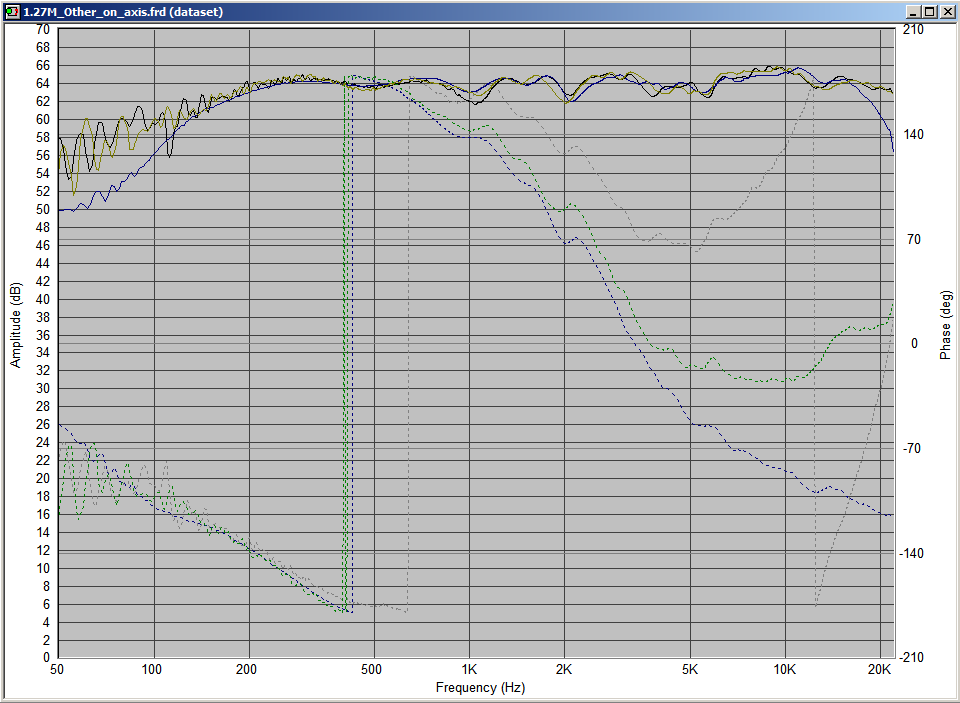
Task: Click the 500 Hz frequency tick label
Action: pos(372,669)
